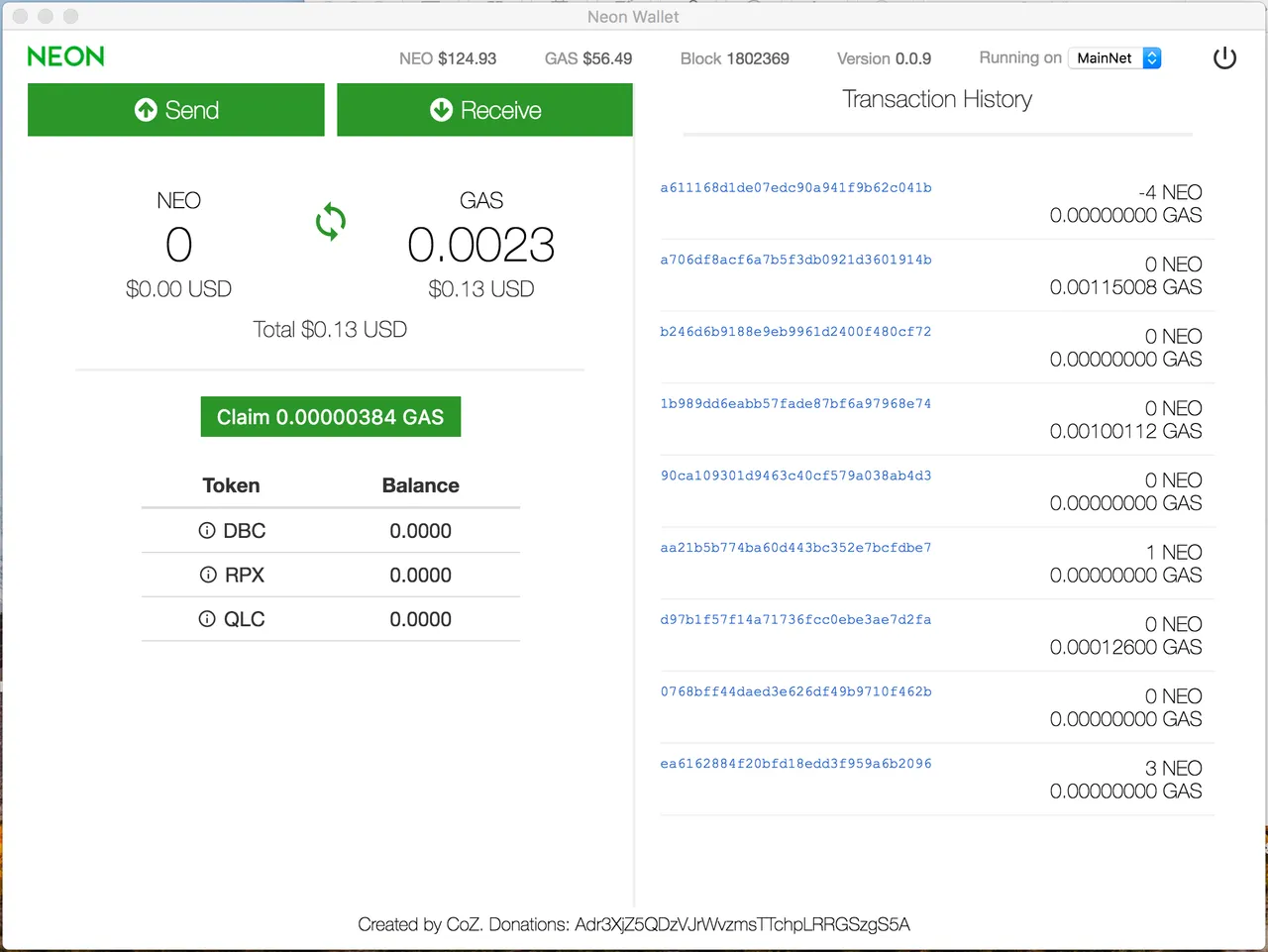The width and height of the screenshot is (1268, 952).
Task: Click the 3 NEO transaction amount
Action: pyautogui.click(x=1174, y=769)
